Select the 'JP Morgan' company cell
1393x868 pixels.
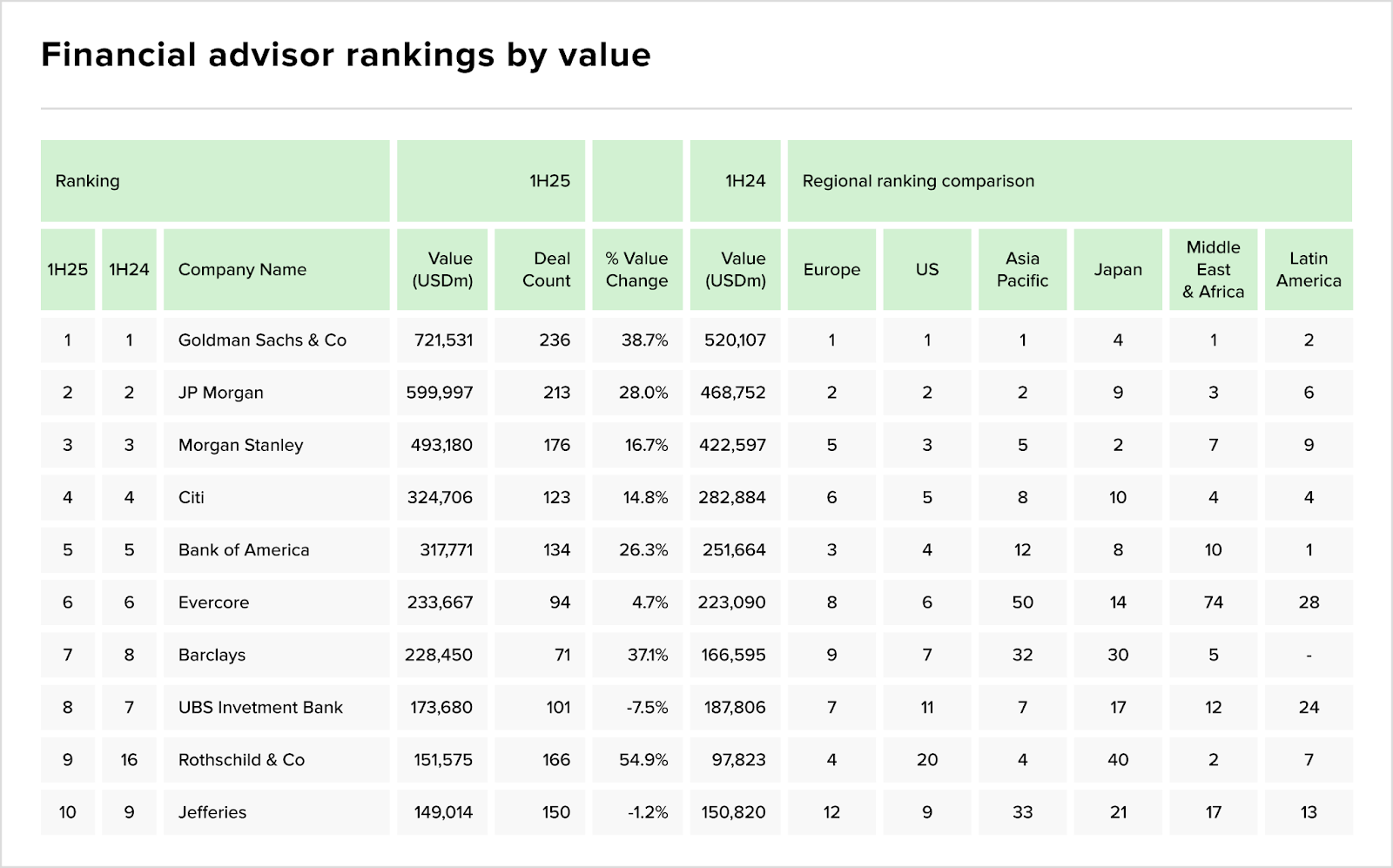pyautogui.click(x=277, y=393)
